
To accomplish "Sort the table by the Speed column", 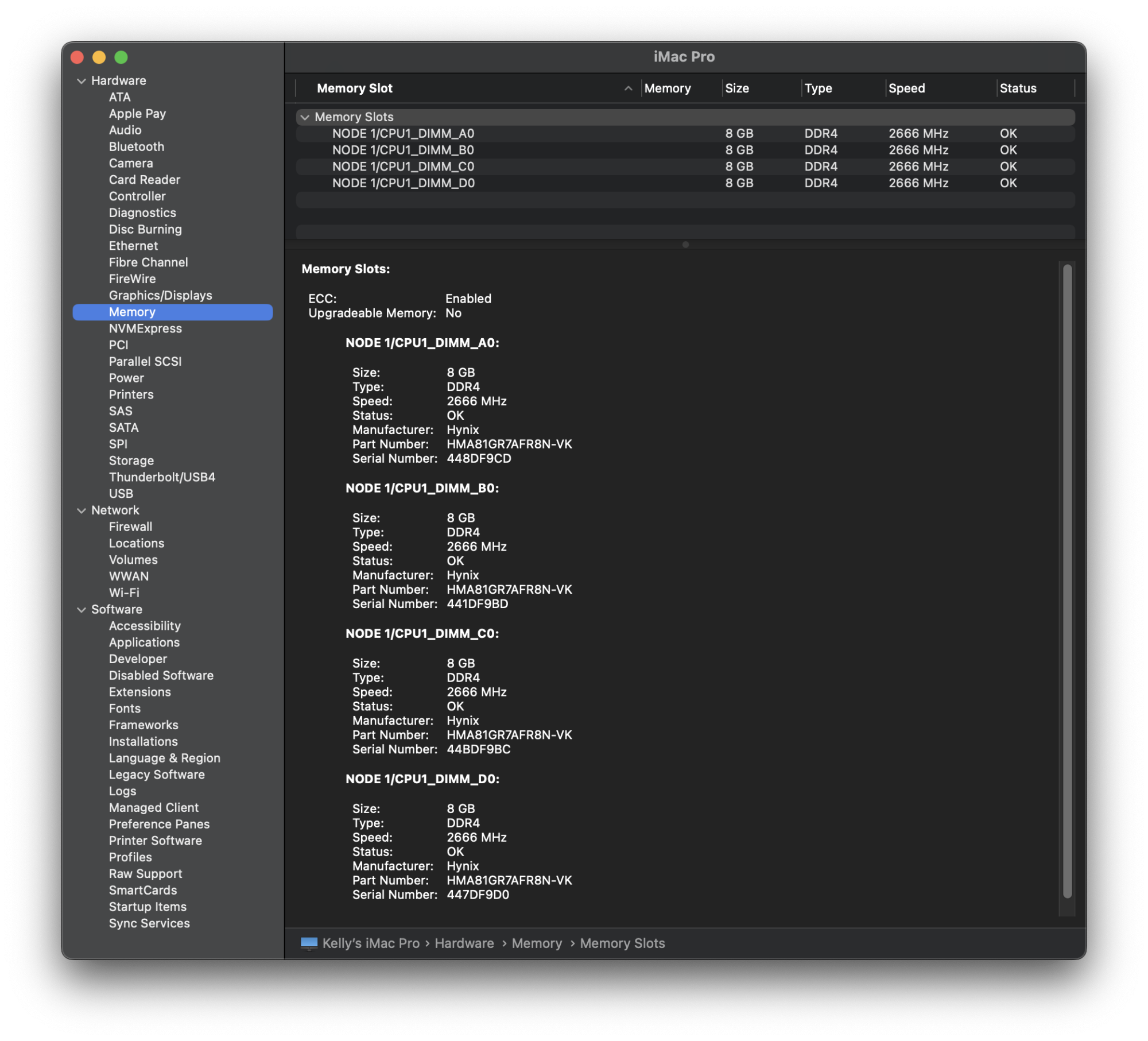I will pos(906,88).
